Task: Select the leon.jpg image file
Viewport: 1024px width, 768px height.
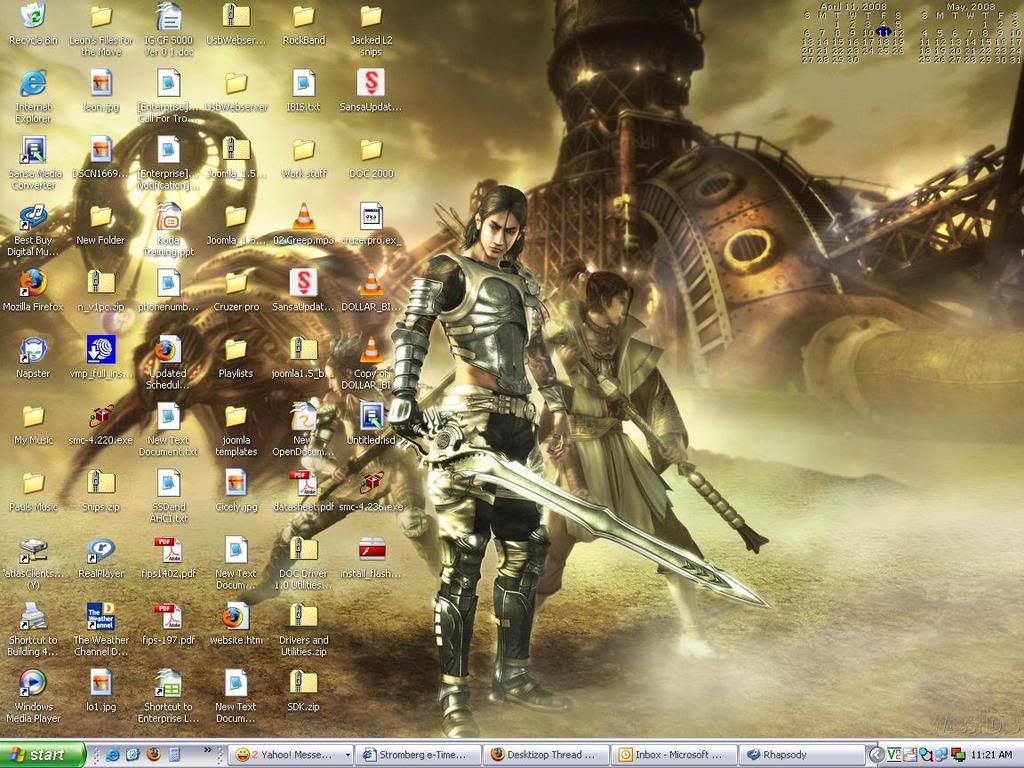Action: 101,91
